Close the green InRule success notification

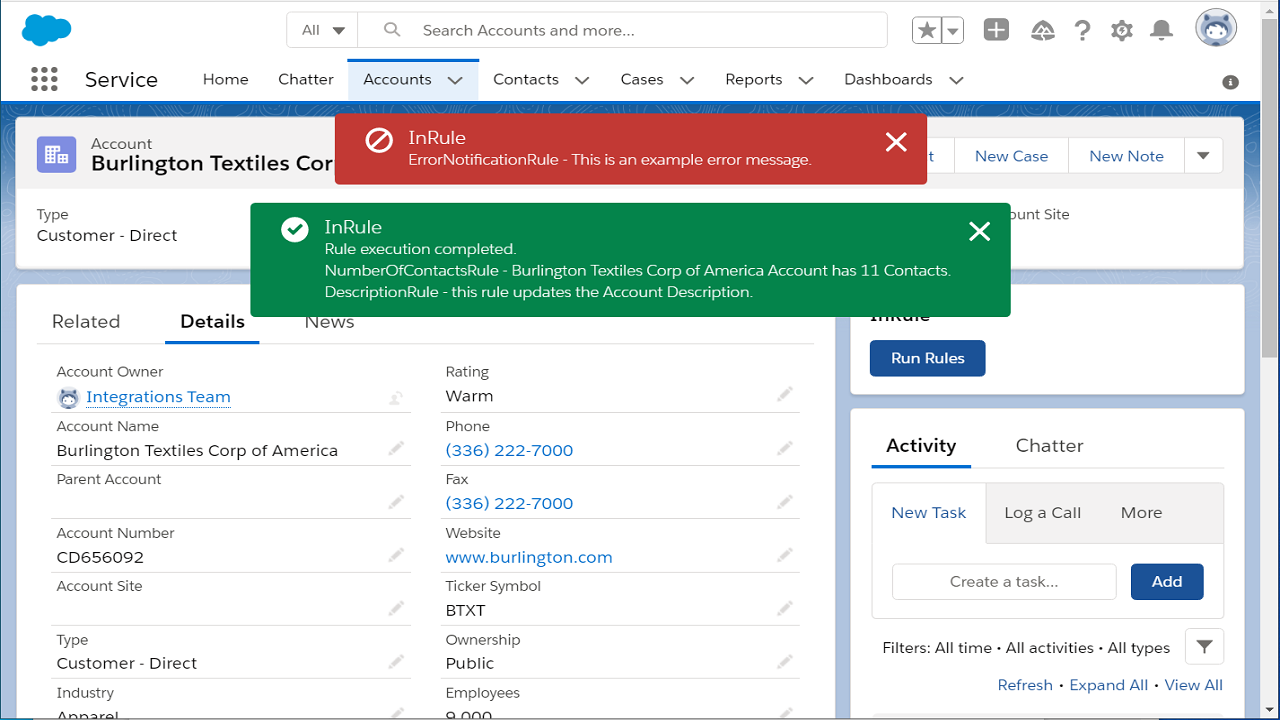[x=979, y=232]
